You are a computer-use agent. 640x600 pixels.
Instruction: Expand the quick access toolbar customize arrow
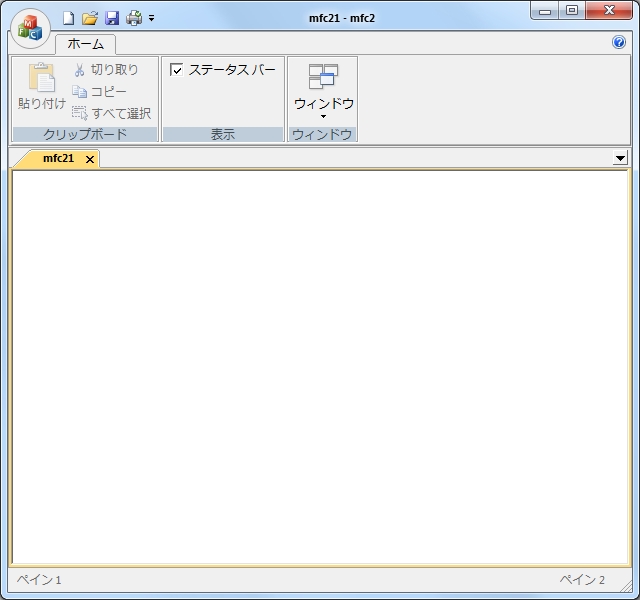tap(151, 18)
